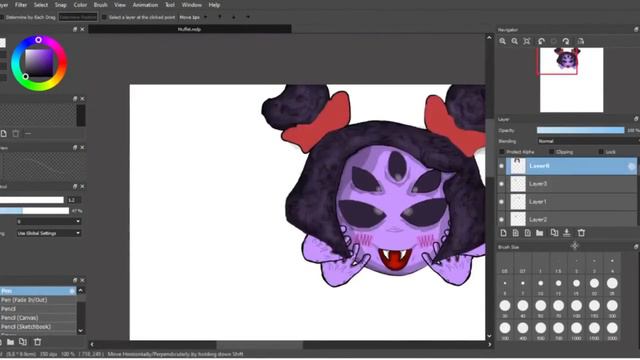Close the brush list panel
Image resolution: width=640 pixels, height=360 pixels.
click(x=82, y=280)
